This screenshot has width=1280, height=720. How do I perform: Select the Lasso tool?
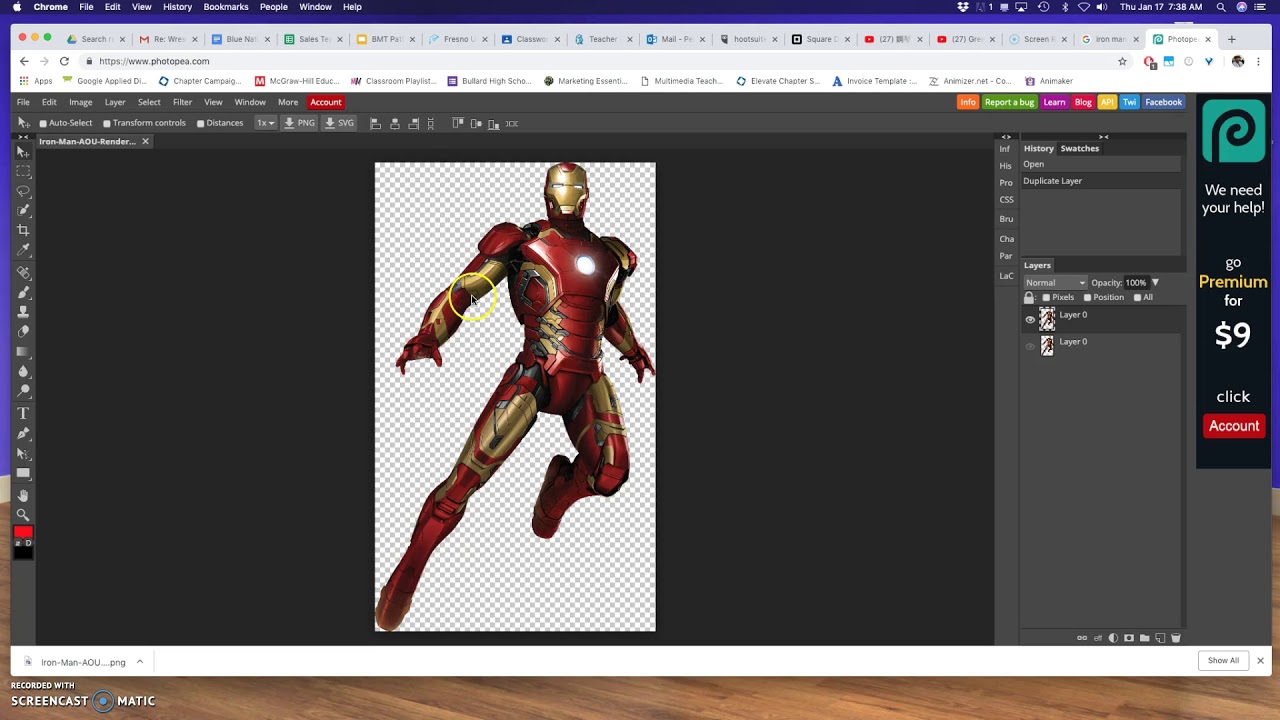[x=23, y=191]
